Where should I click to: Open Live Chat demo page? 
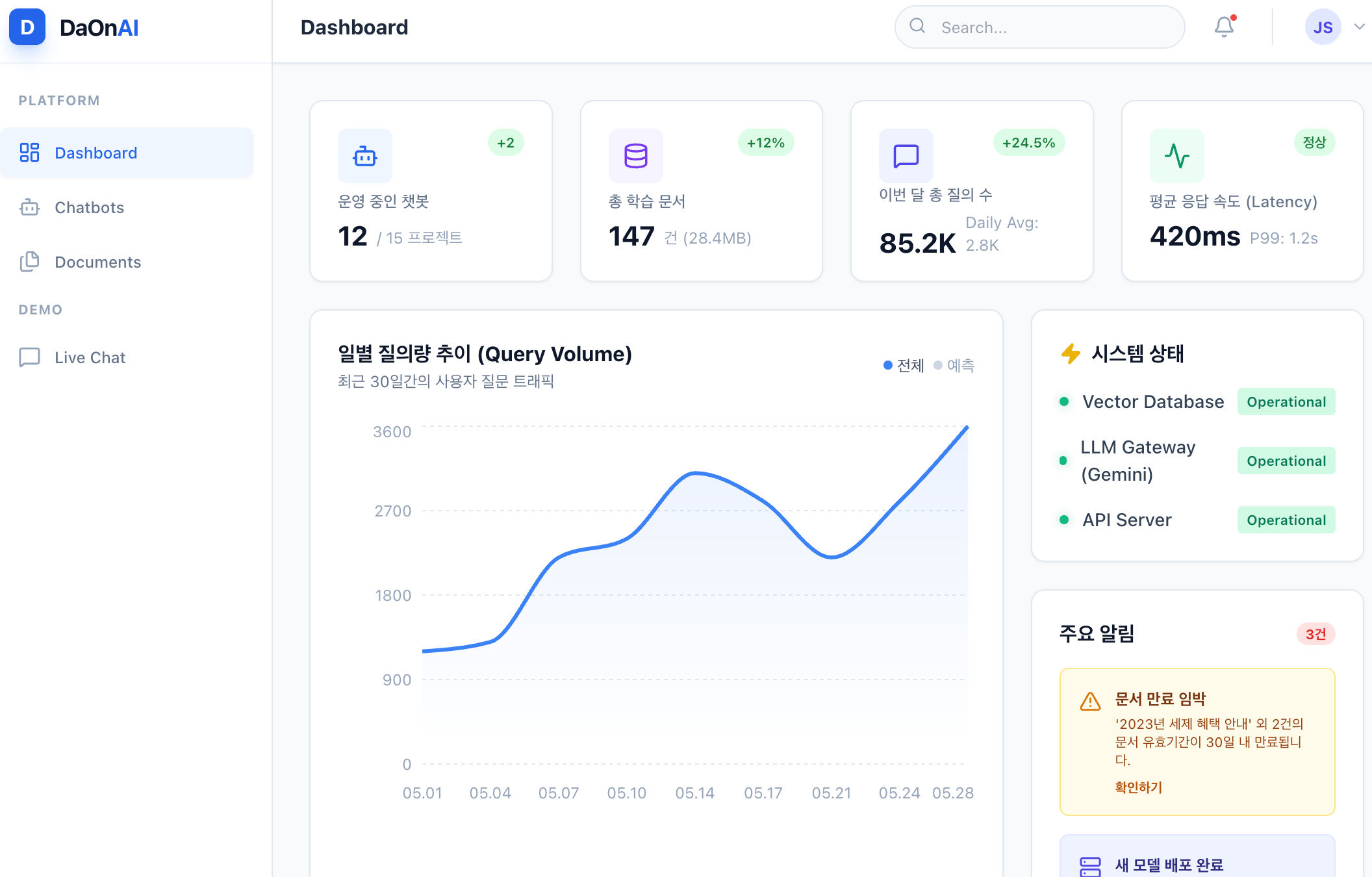pyautogui.click(x=90, y=357)
